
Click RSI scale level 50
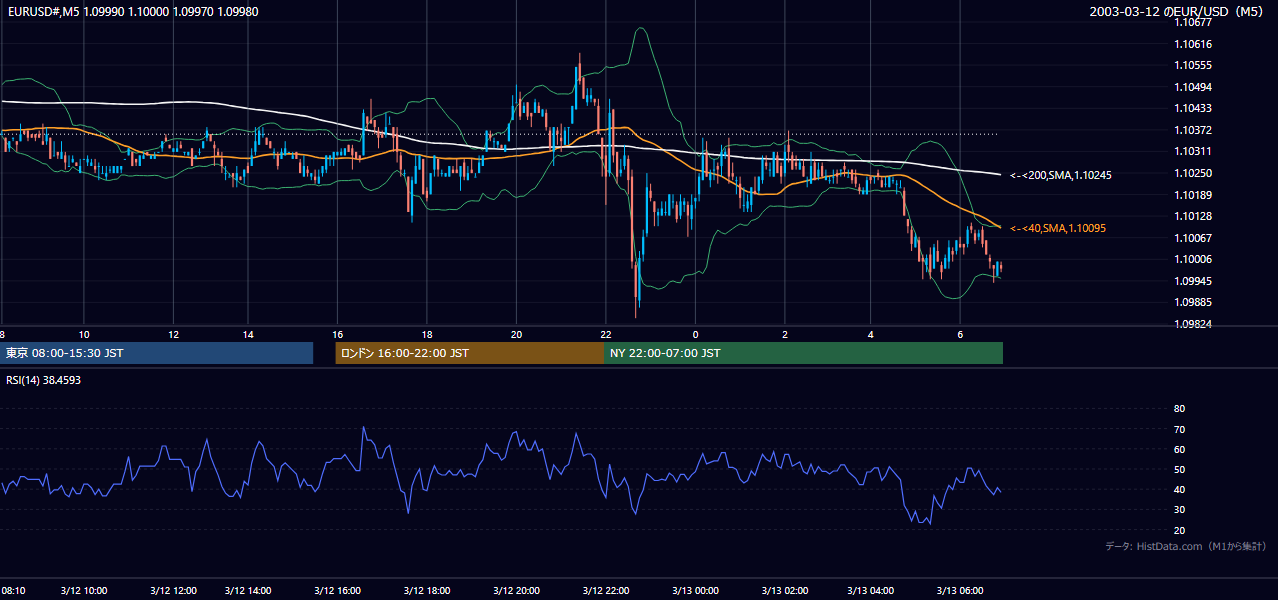point(1179,469)
